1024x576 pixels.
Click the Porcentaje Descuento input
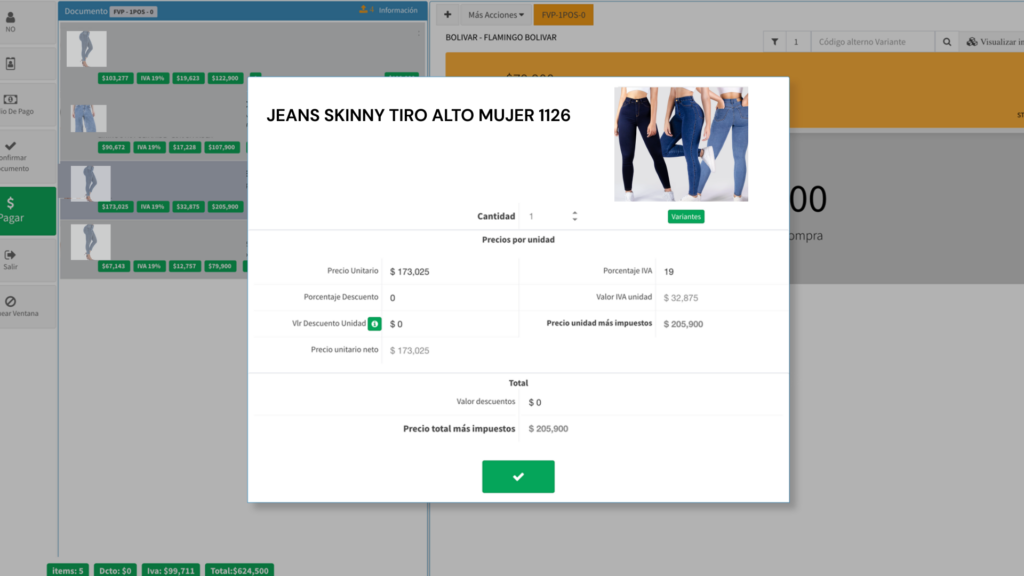click(x=450, y=298)
